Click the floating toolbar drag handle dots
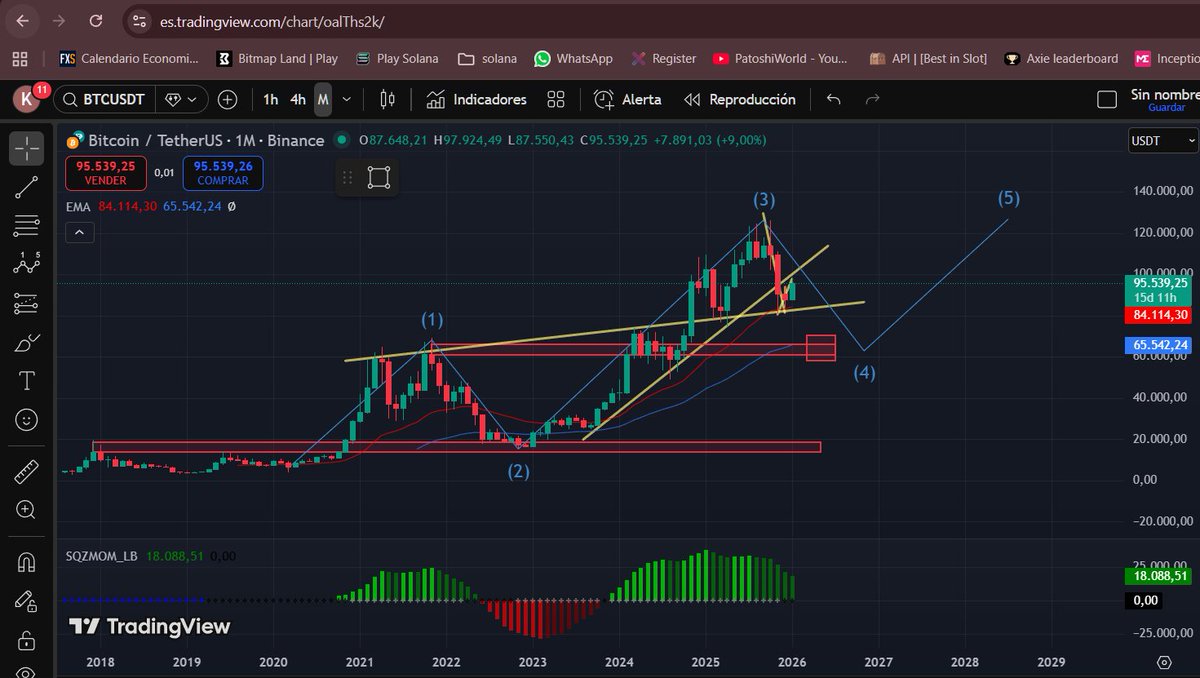Image resolution: width=1200 pixels, height=678 pixels. (x=348, y=178)
